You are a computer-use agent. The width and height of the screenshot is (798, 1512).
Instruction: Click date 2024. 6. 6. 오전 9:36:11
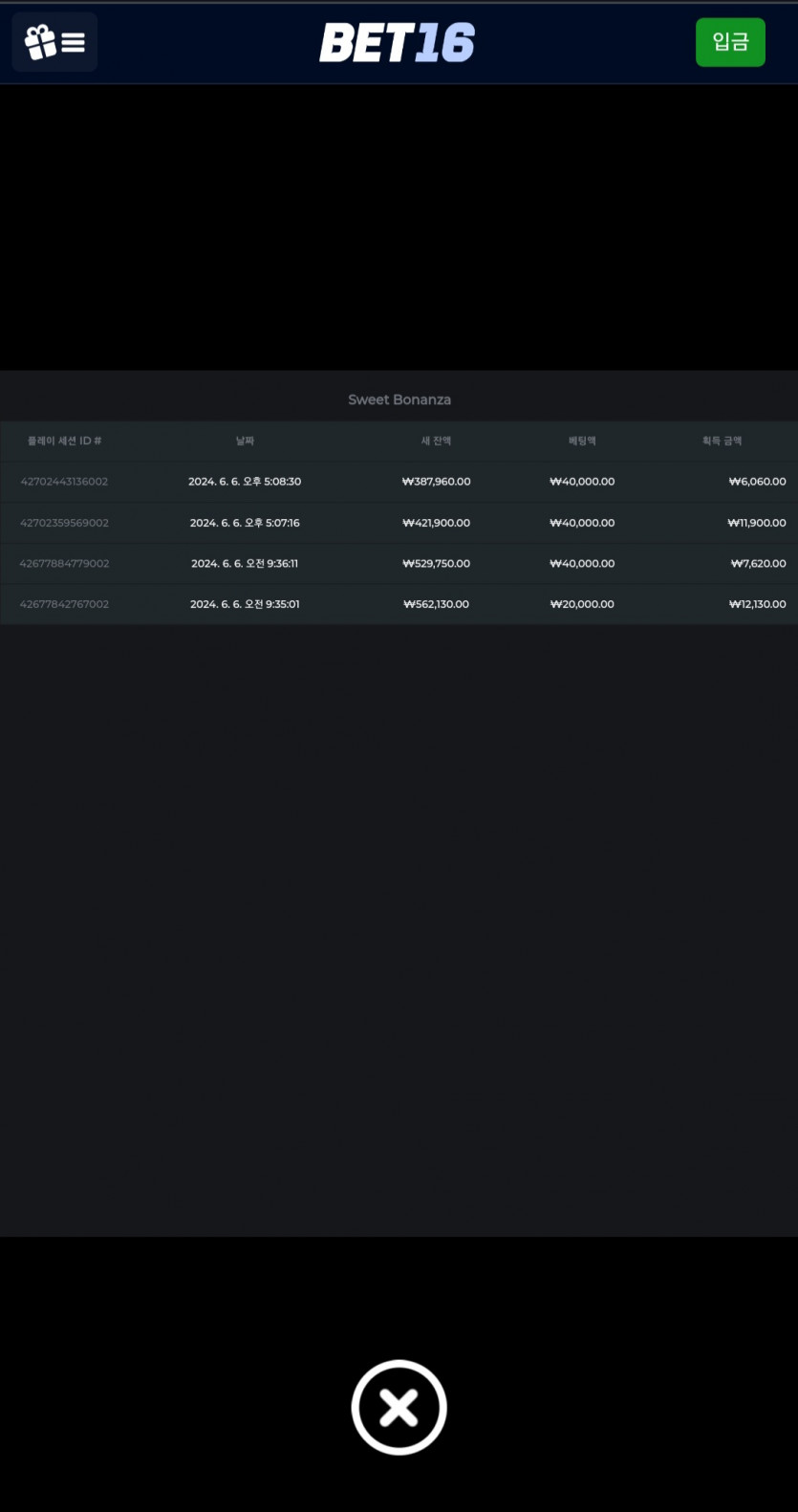[x=245, y=564]
